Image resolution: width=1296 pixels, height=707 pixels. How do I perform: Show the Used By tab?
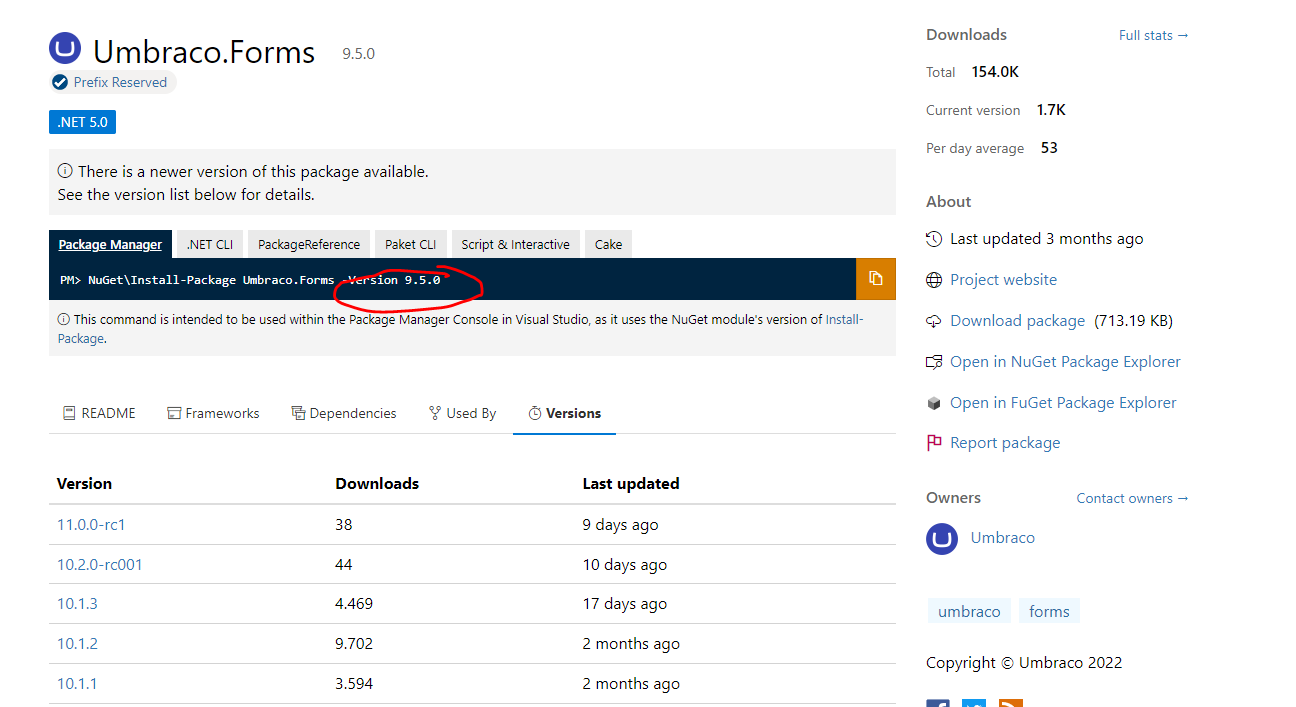coord(462,413)
